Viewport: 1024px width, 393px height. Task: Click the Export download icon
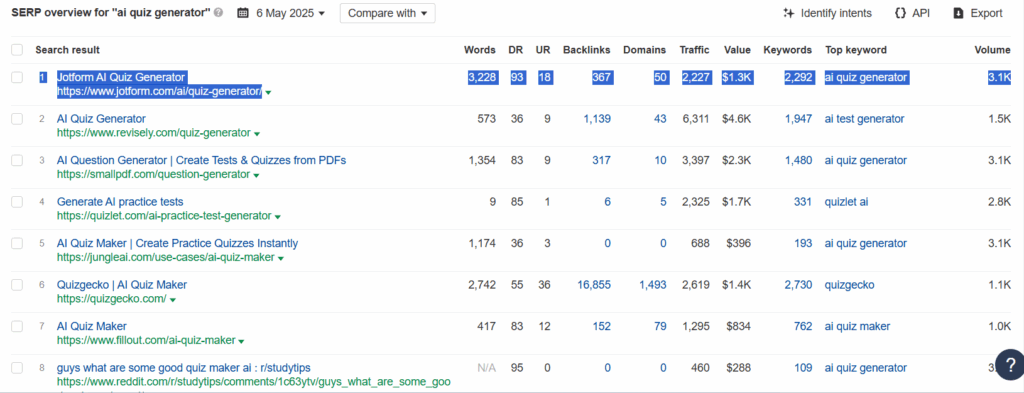[x=959, y=13]
